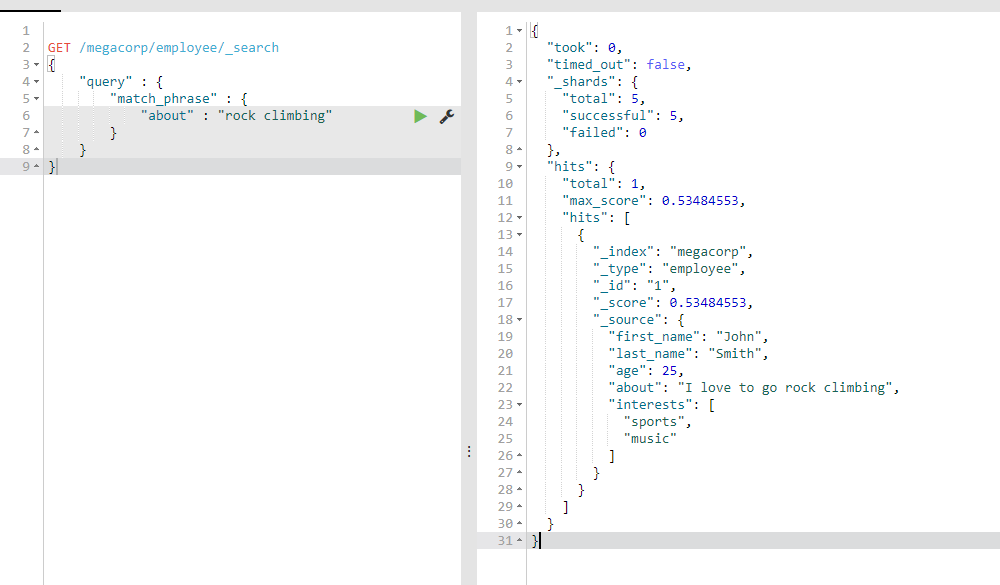Toggle response fold marker at line 8
This screenshot has height=585, width=1000.
(x=519, y=149)
